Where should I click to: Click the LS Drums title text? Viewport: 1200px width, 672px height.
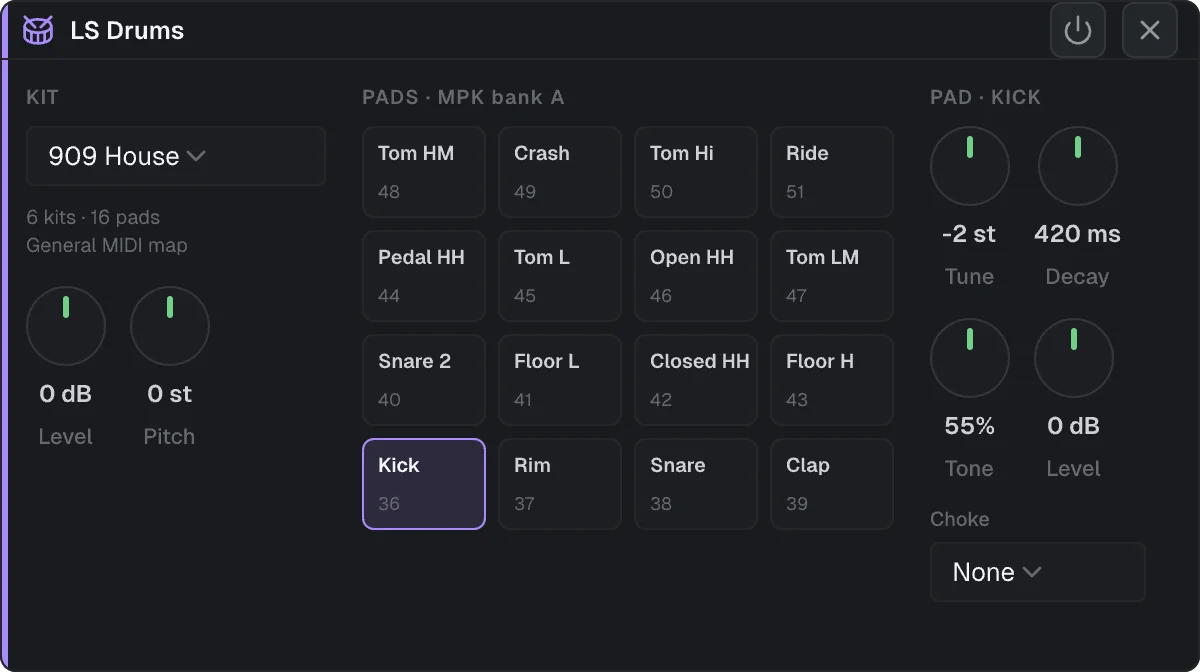[127, 30]
